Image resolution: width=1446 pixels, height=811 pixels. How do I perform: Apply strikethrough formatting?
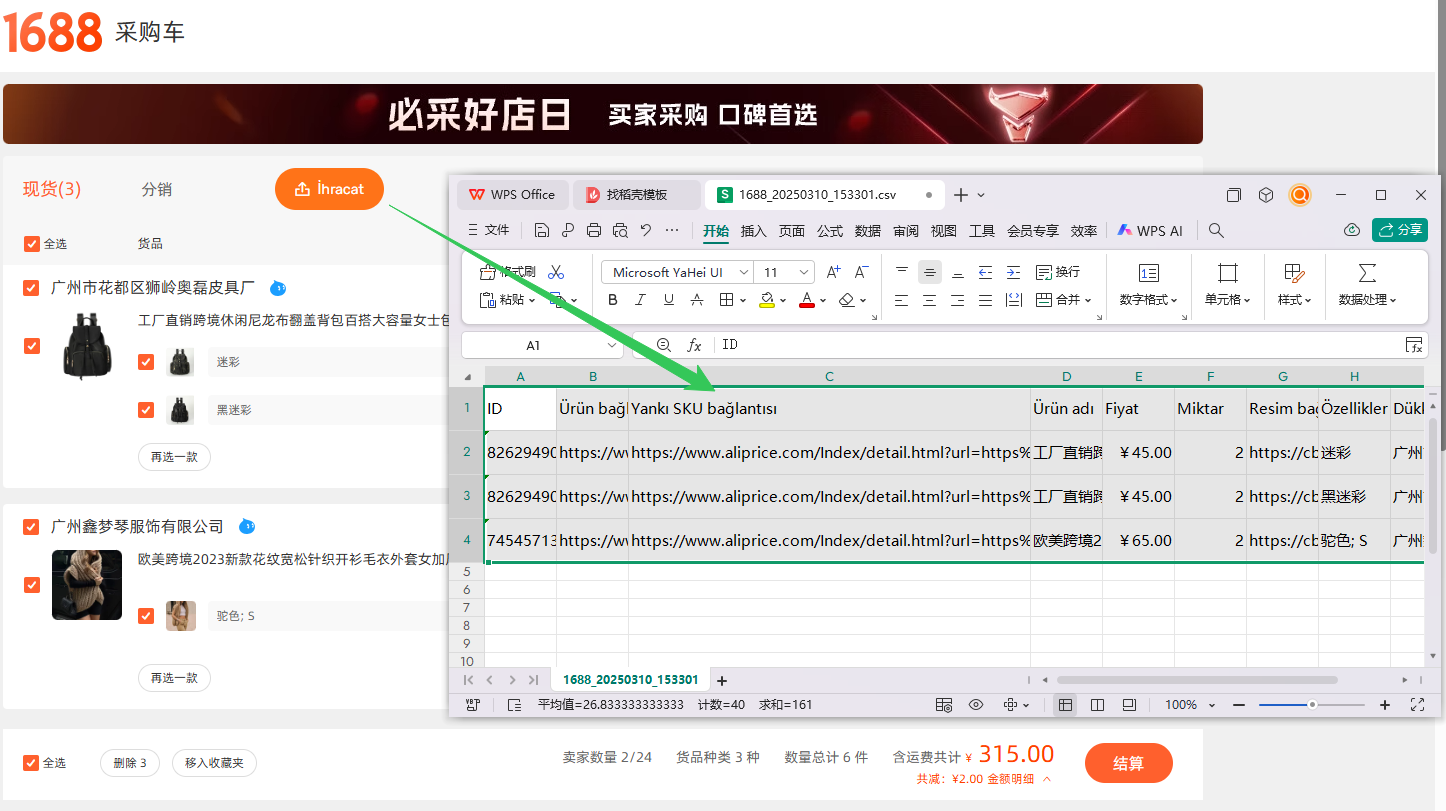(697, 300)
